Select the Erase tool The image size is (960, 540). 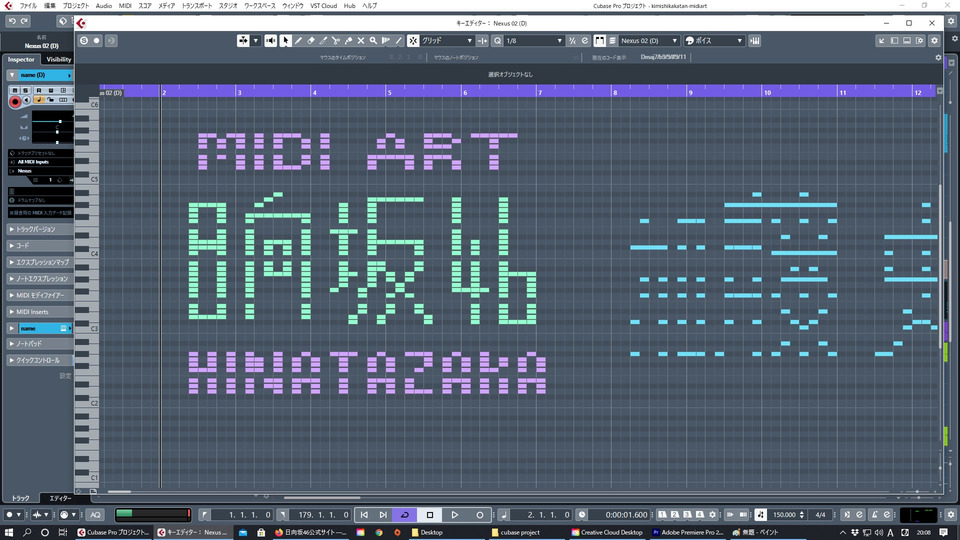pos(311,40)
